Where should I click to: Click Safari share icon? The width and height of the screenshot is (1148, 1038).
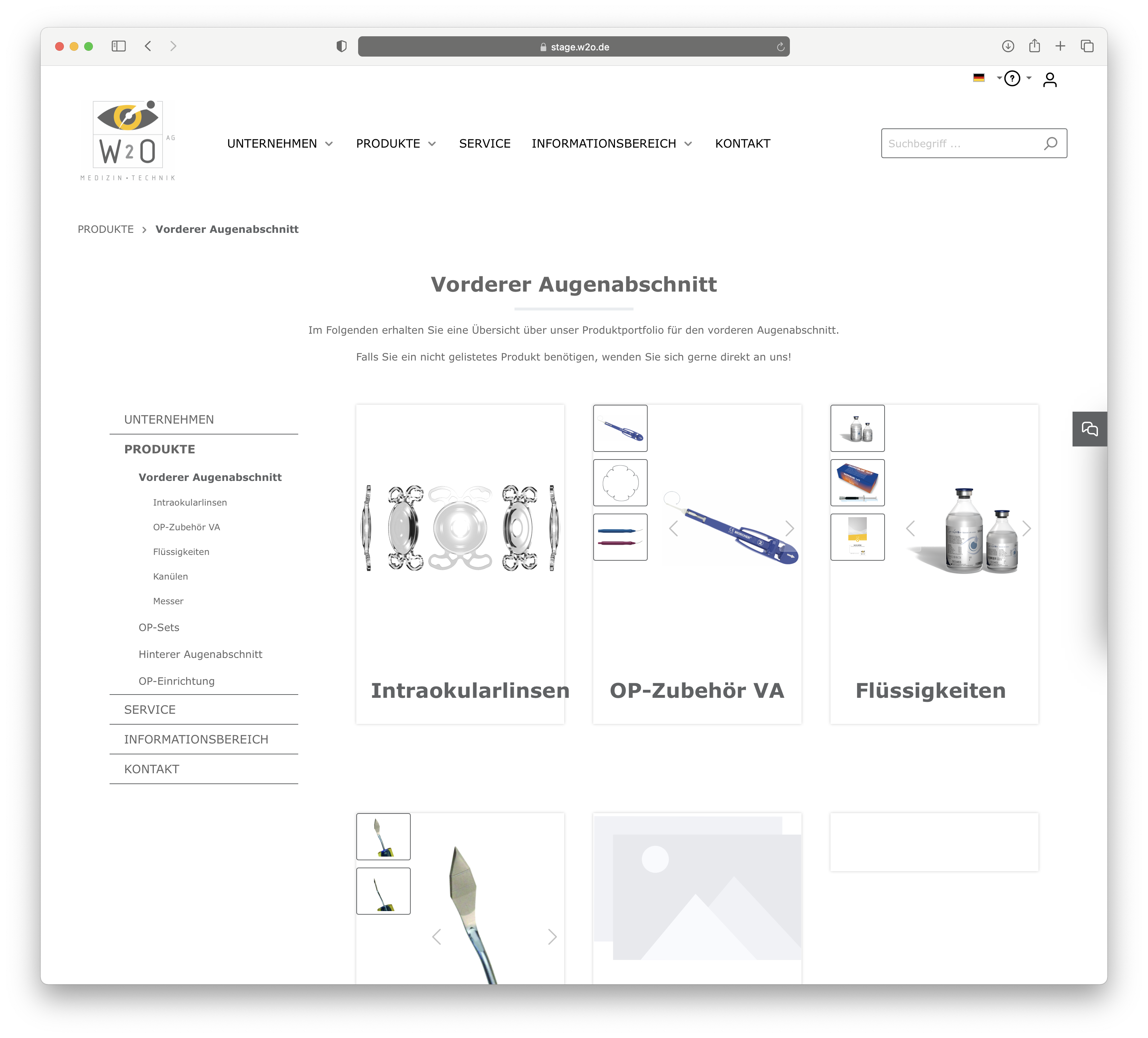point(1034,46)
